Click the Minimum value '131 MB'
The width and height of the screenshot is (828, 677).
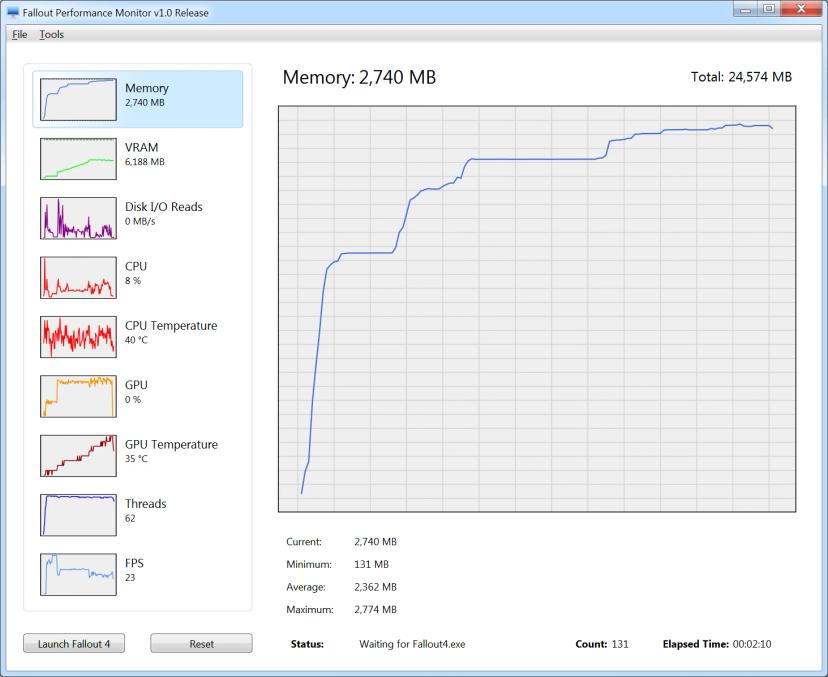pyautogui.click(x=371, y=565)
